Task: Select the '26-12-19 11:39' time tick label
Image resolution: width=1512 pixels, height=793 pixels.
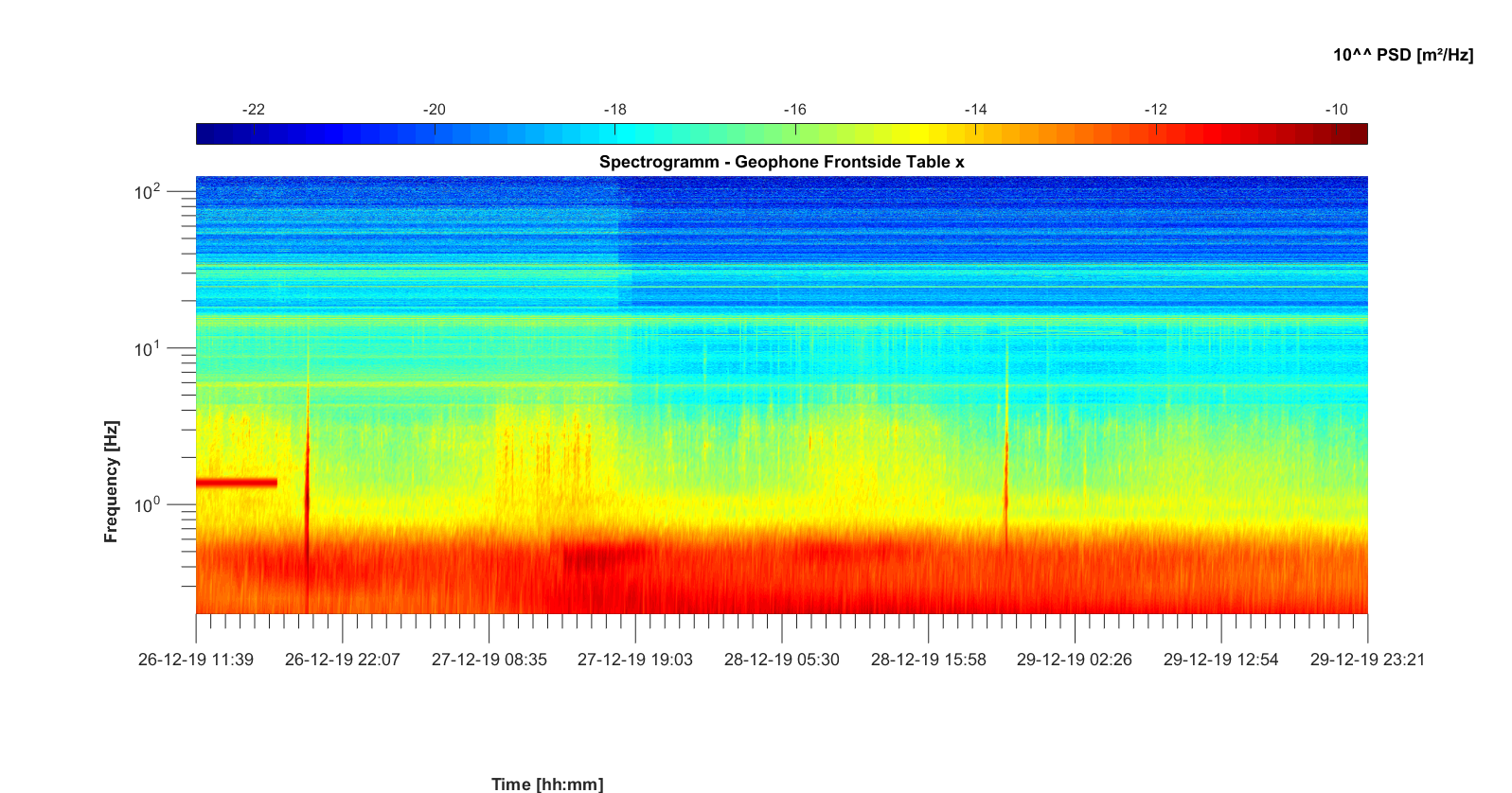Action: tap(196, 660)
